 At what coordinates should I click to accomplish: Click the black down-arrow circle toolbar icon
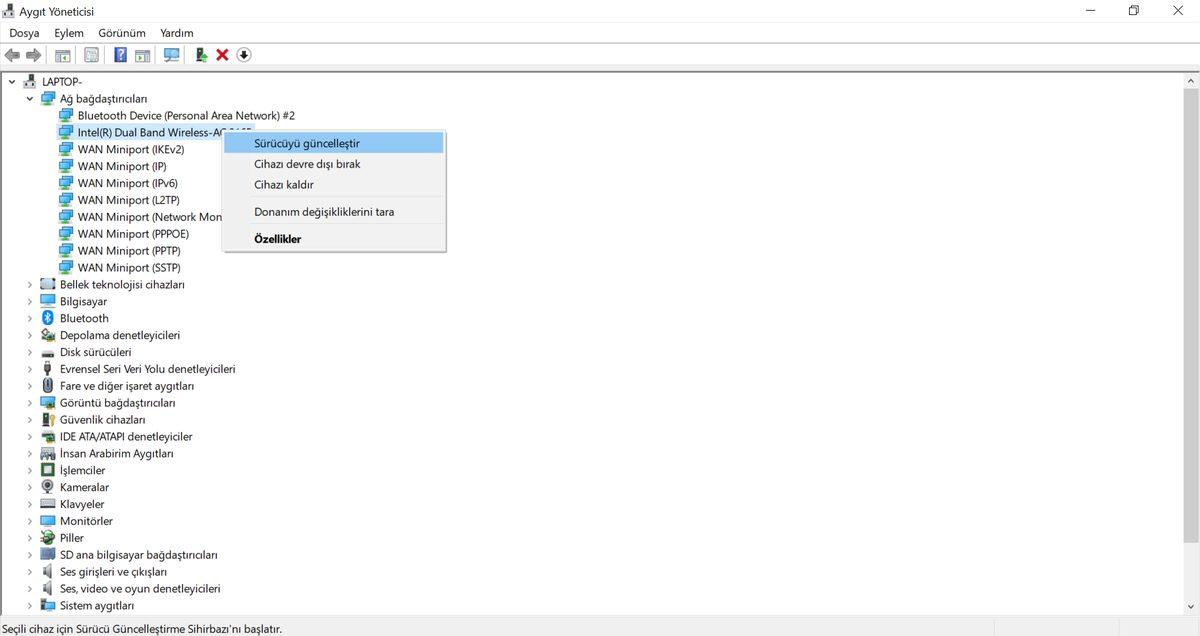tap(243, 55)
